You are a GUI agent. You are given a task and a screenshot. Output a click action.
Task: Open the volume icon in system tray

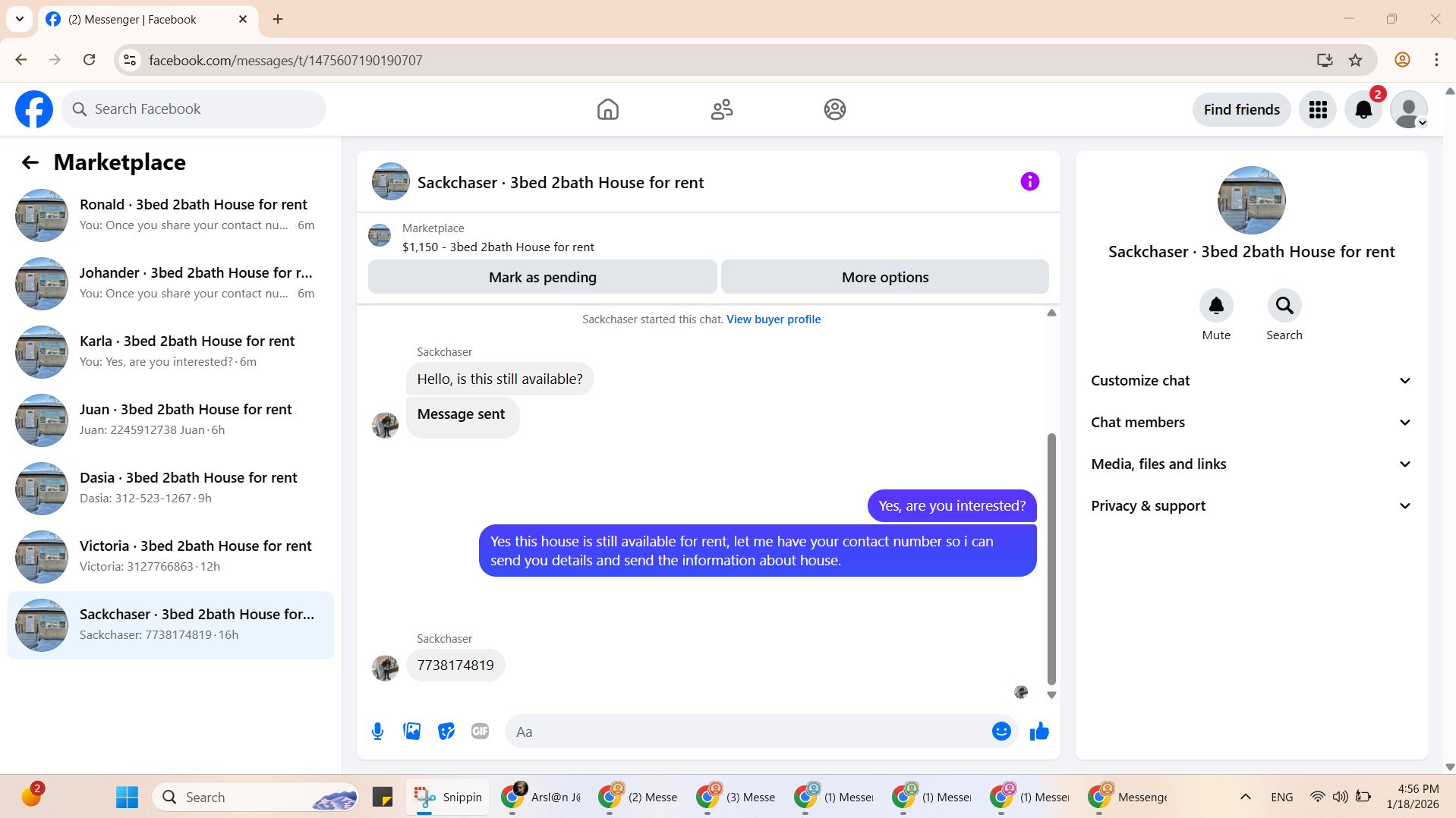click(x=1340, y=797)
